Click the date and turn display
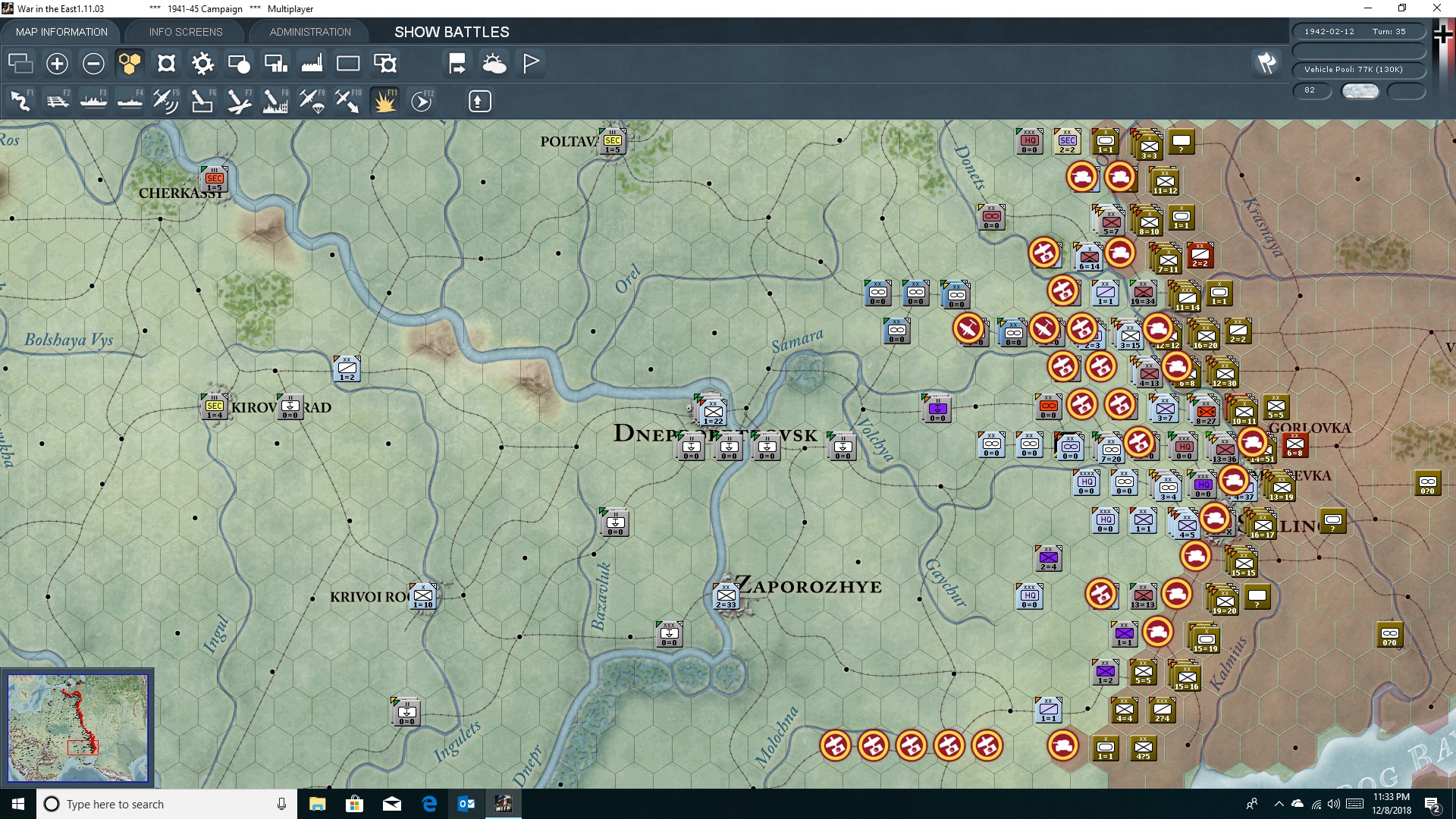This screenshot has height=819, width=1456. pyautogui.click(x=1358, y=32)
